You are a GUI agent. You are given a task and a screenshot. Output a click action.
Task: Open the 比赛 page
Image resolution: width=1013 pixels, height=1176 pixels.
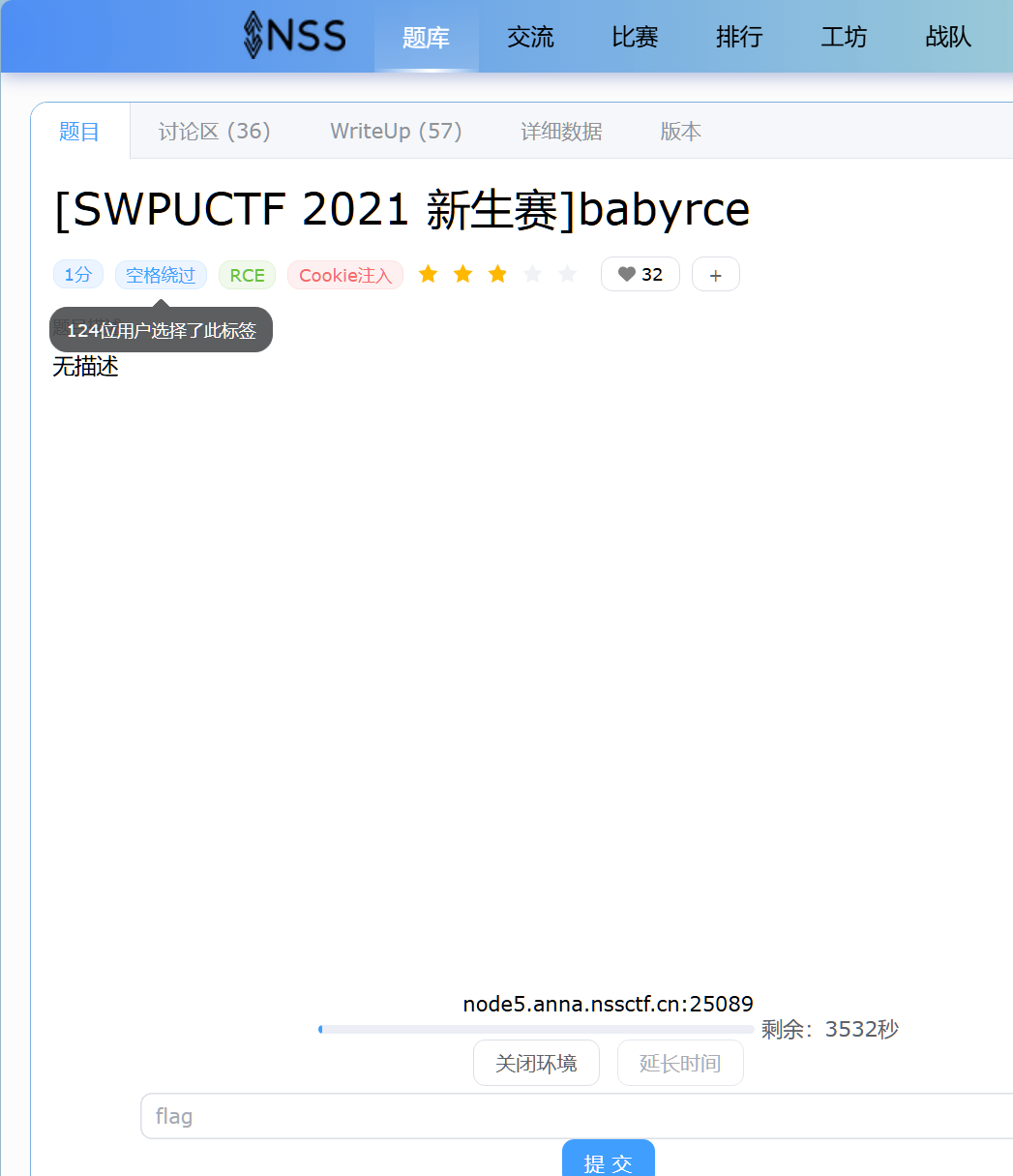point(635,38)
